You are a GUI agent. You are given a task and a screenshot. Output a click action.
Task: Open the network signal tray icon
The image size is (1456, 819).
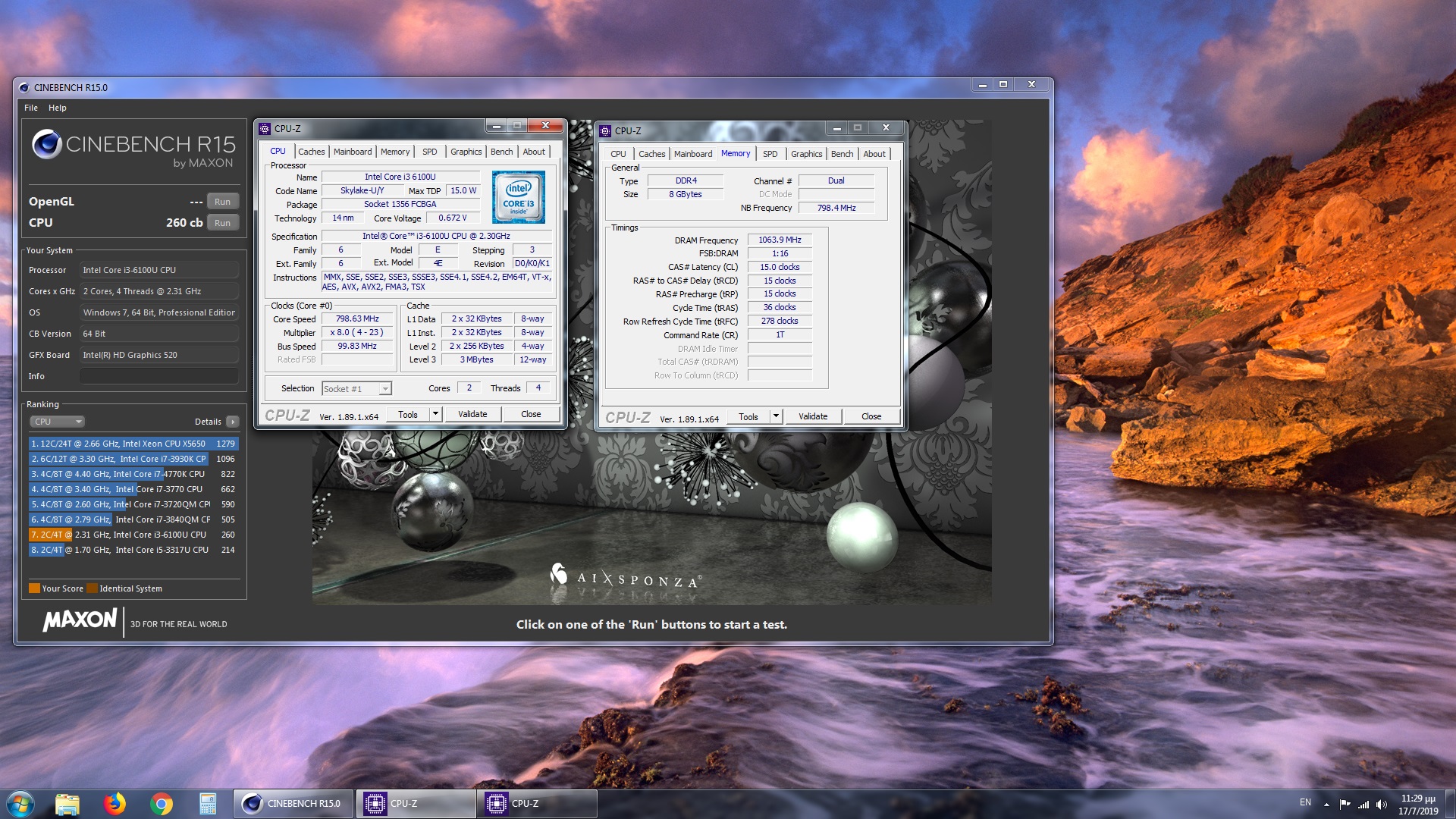[x=1363, y=805]
